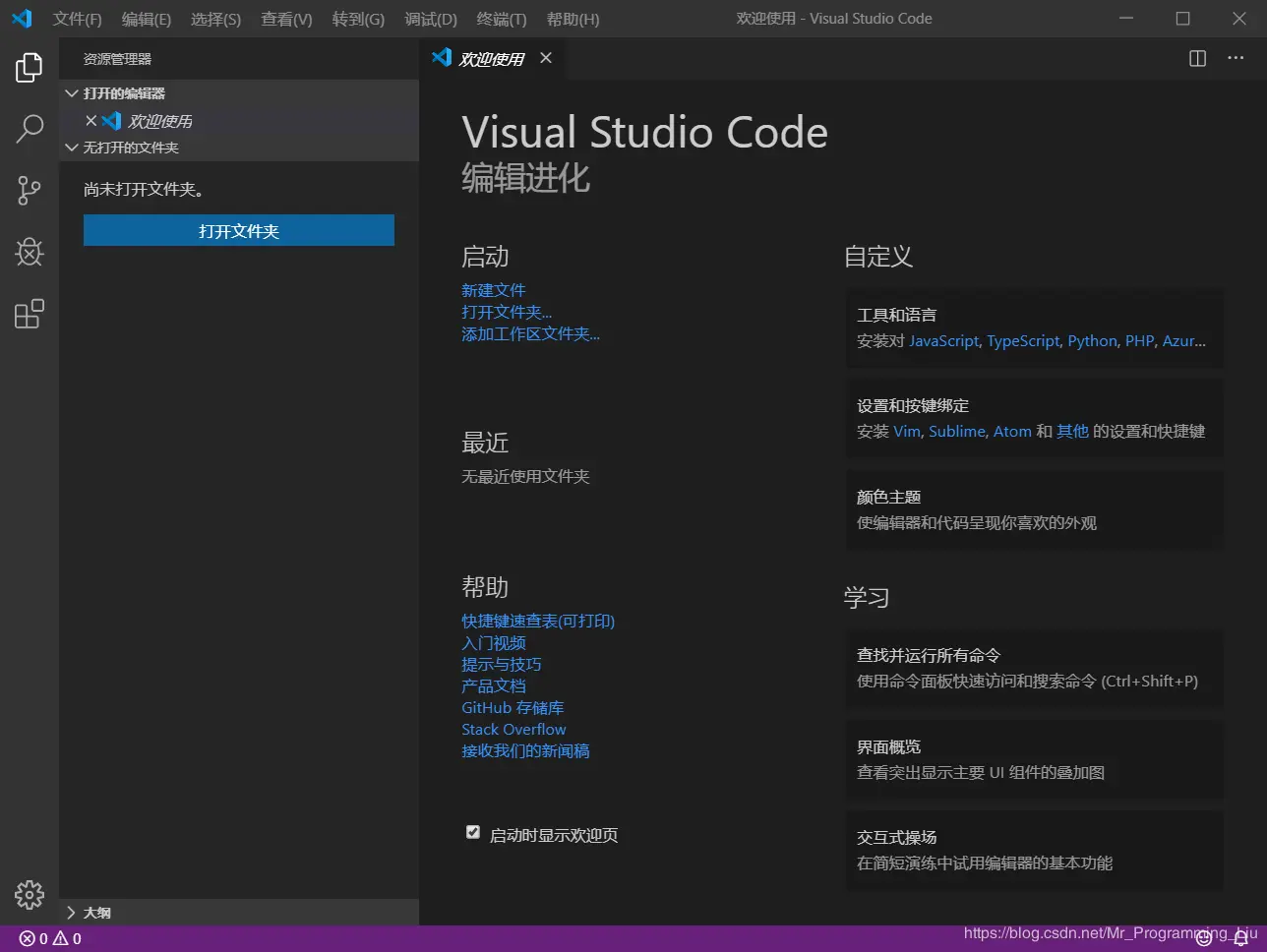The width and height of the screenshot is (1267, 952).
Task: Uncheck 启动时显示欢迎页 checkbox
Action: click(473, 832)
